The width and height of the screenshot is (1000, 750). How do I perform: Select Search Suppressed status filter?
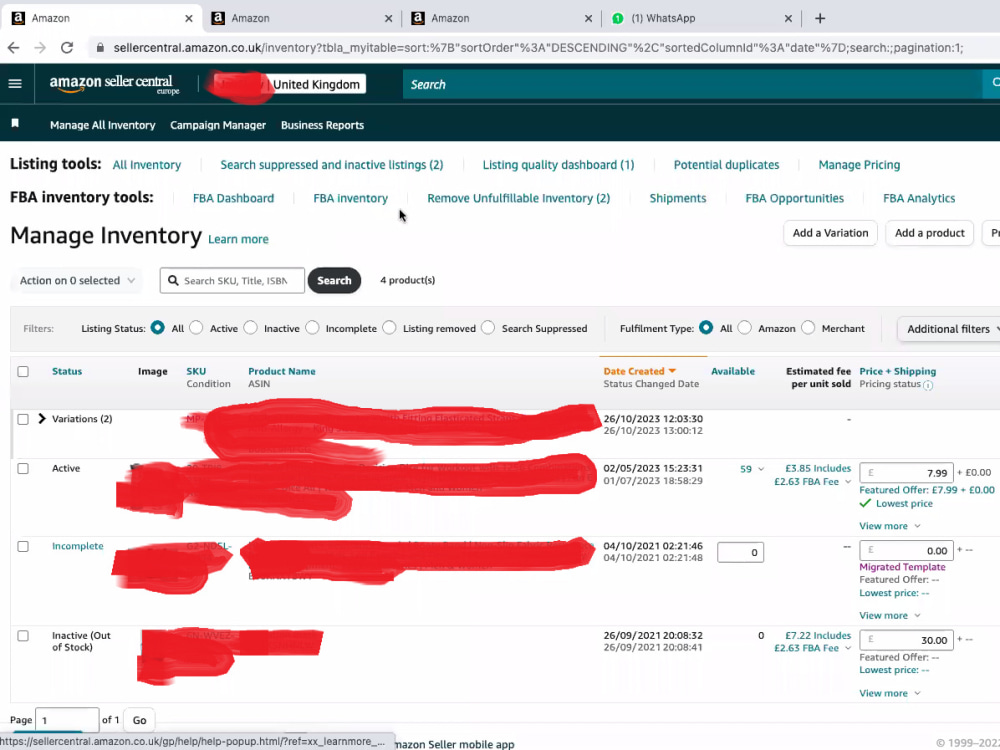[x=488, y=328]
